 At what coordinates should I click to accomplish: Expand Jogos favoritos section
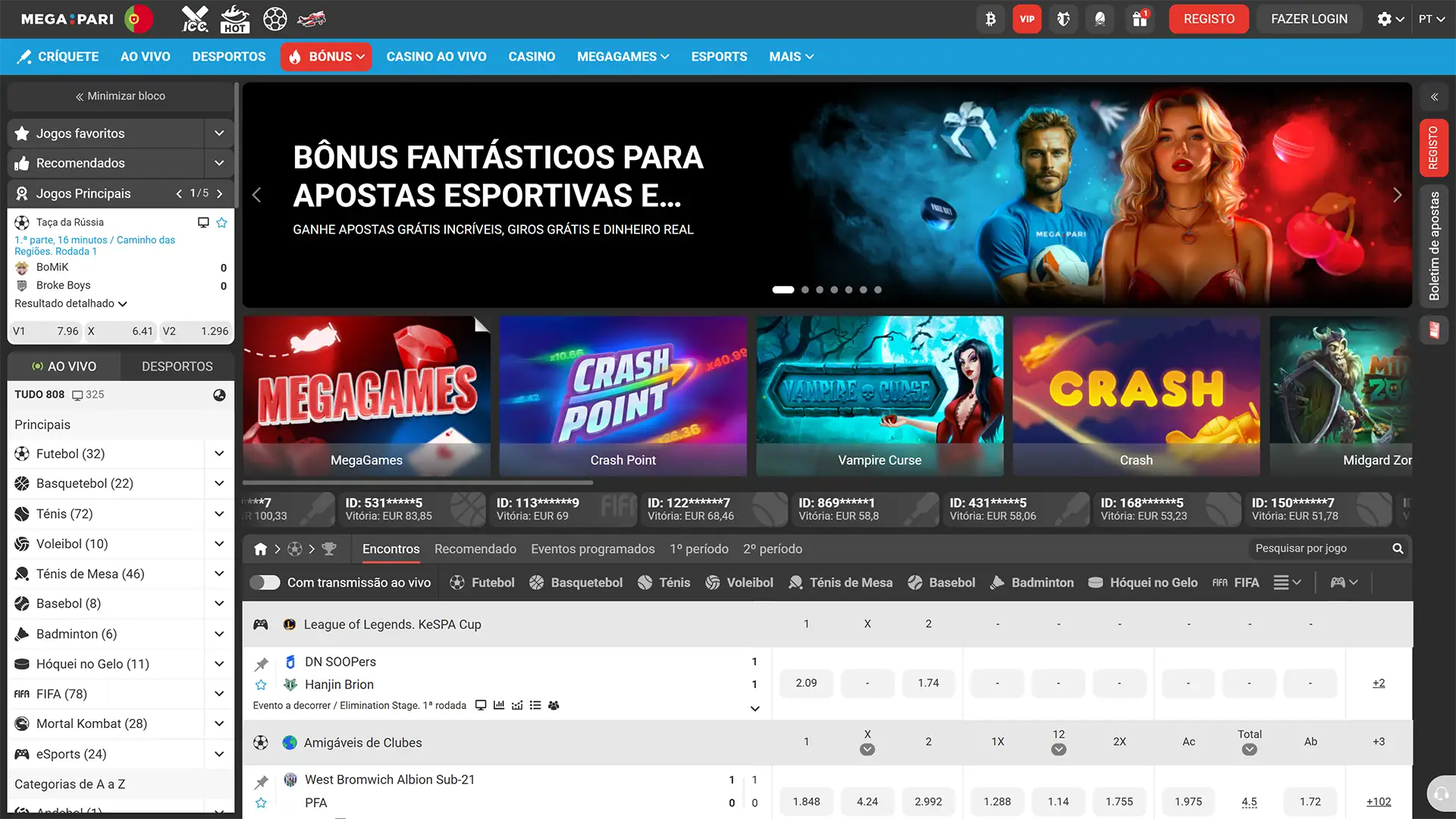219,133
